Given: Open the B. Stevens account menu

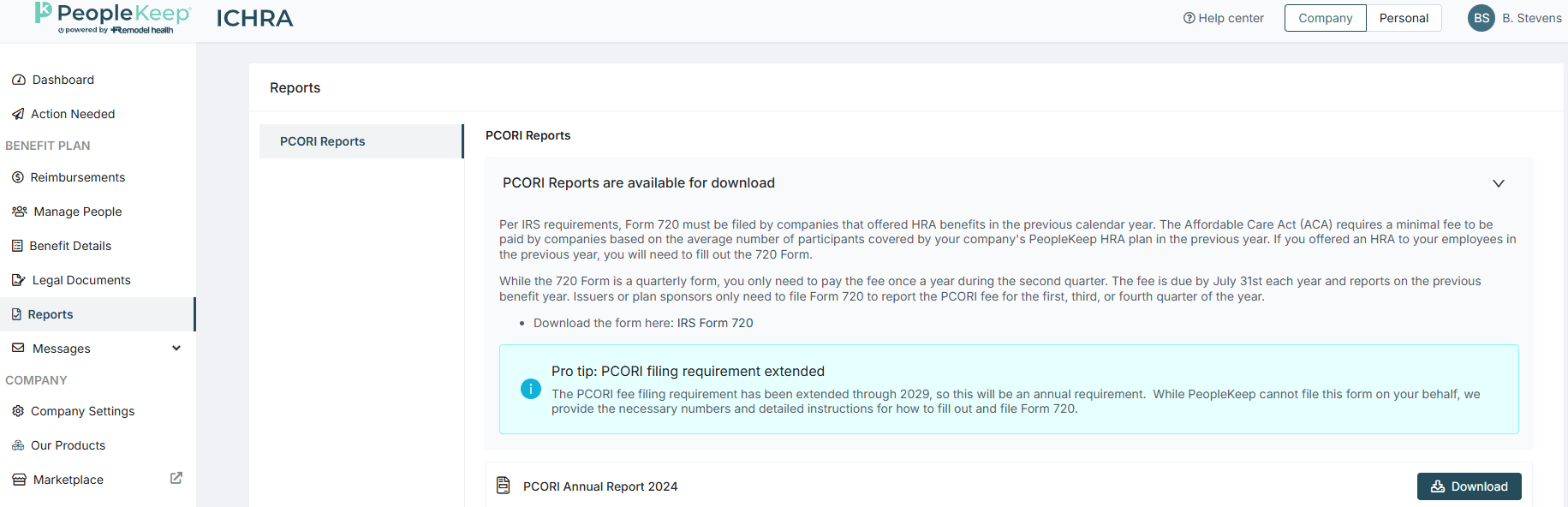Looking at the screenshot, I should pos(1514,18).
